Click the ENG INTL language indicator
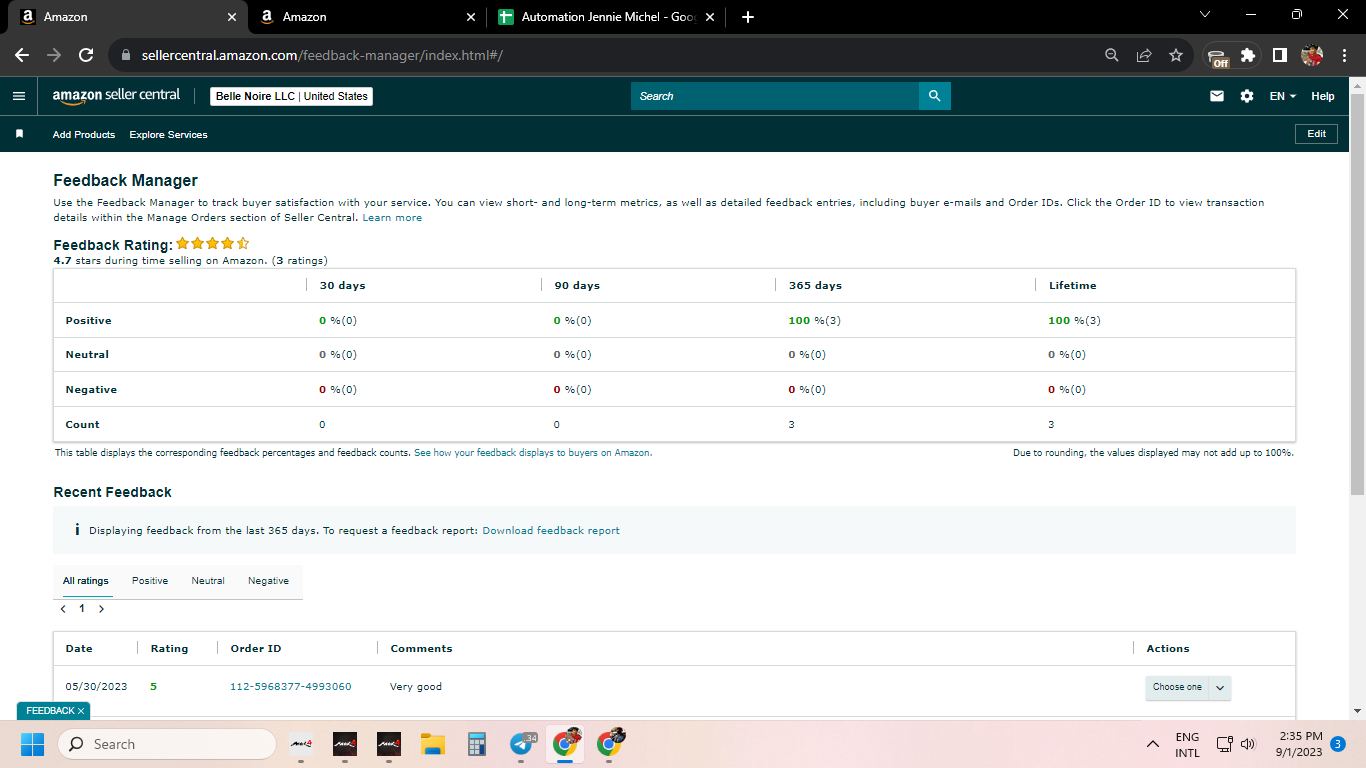This screenshot has width=1366, height=768. pyautogui.click(x=1188, y=744)
